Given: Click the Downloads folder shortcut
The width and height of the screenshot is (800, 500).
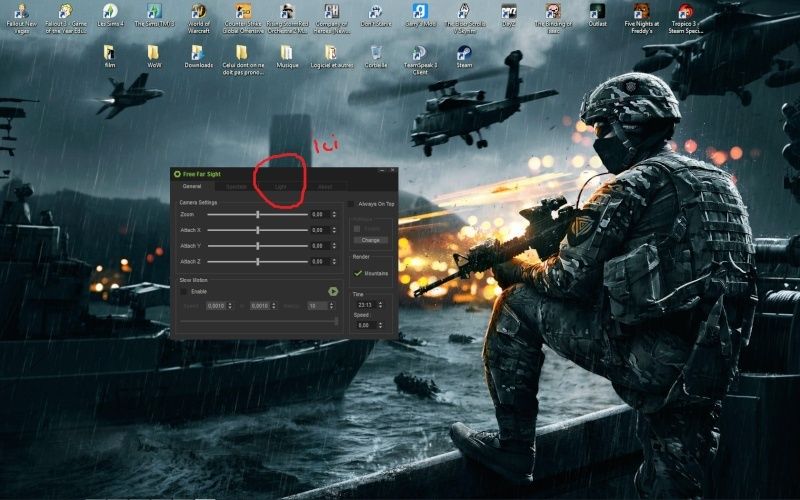Looking at the screenshot, I should 198,57.
